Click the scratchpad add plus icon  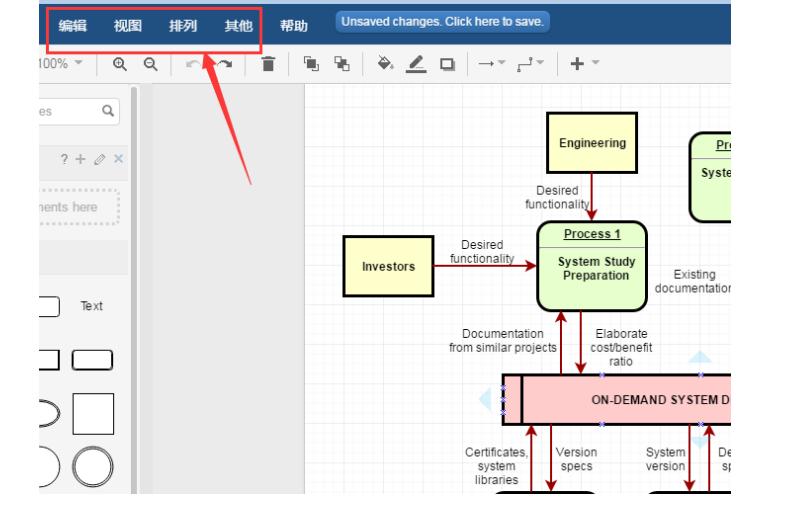[80, 159]
